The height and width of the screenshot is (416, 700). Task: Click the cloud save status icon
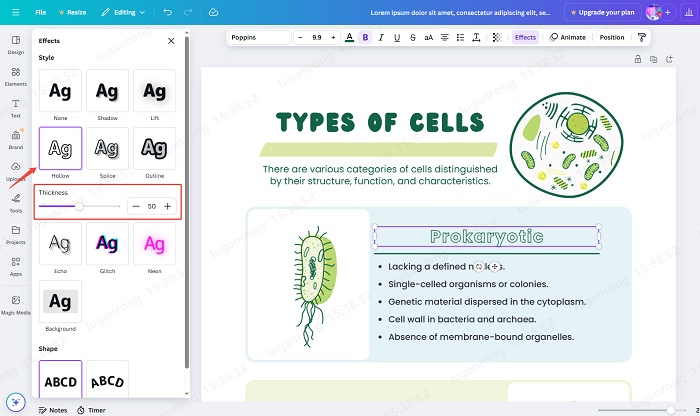point(213,12)
